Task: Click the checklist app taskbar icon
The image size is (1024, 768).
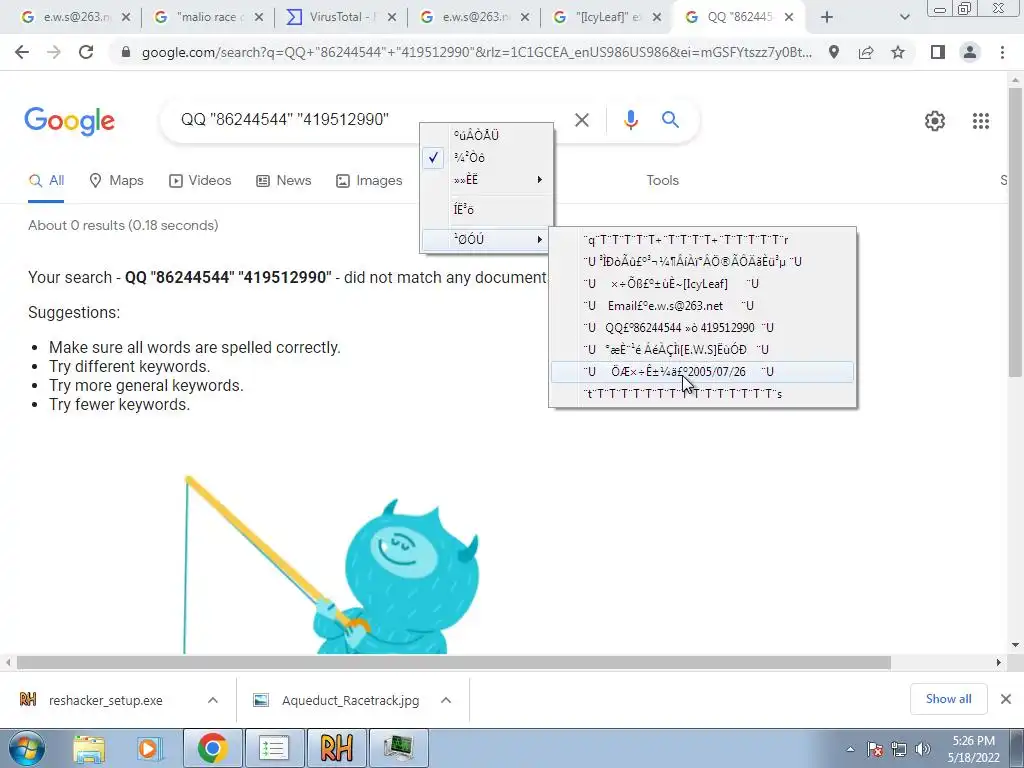Action: [x=274, y=748]
